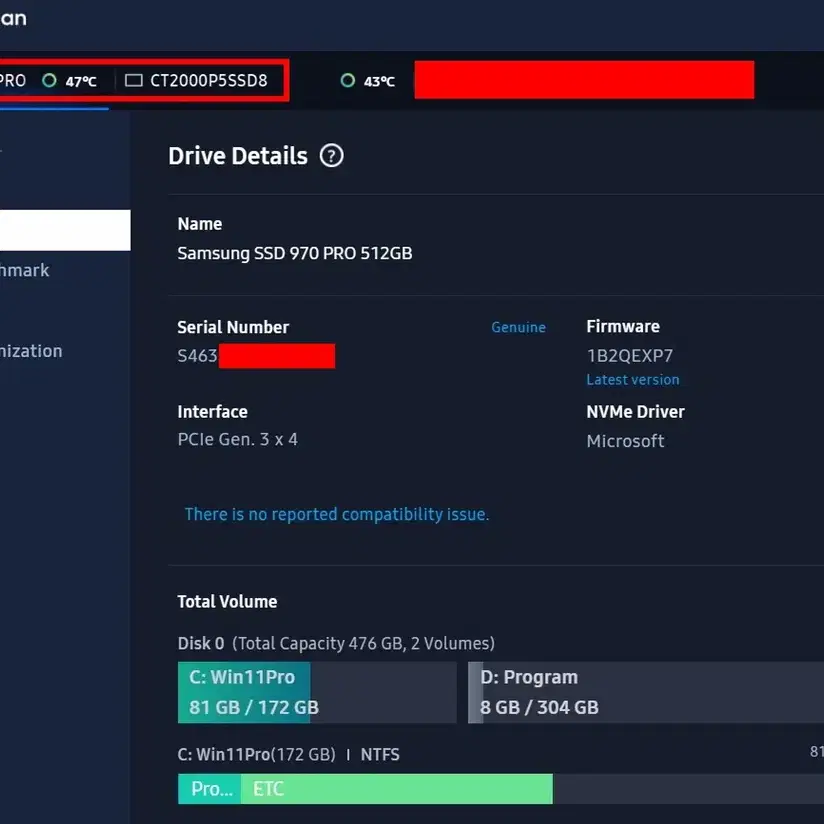Click the Latest version firmware link
Image resolution: width=824 pixels, height=824 pixels.
pos(633,379)
